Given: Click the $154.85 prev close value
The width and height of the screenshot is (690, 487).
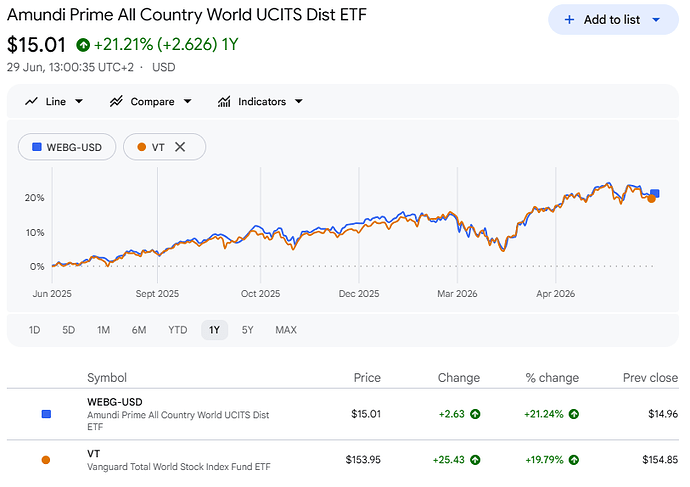Looking at the screenshot, I should pyautogui.click(x=660, y=460).
